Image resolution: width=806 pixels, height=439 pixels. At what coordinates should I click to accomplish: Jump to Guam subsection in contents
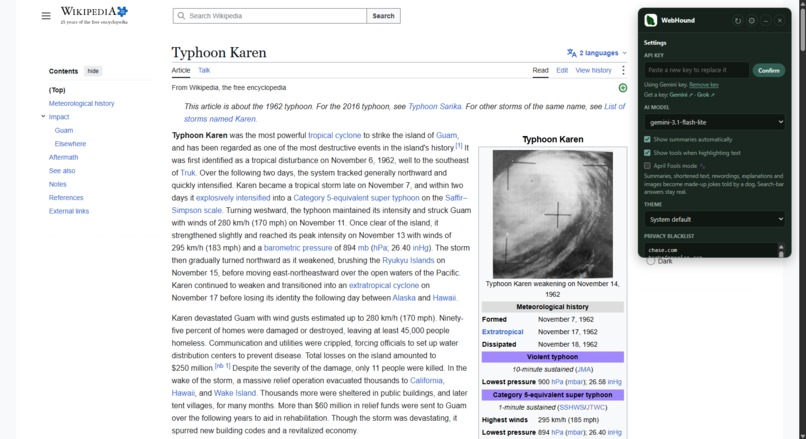(x=64, y=131)
